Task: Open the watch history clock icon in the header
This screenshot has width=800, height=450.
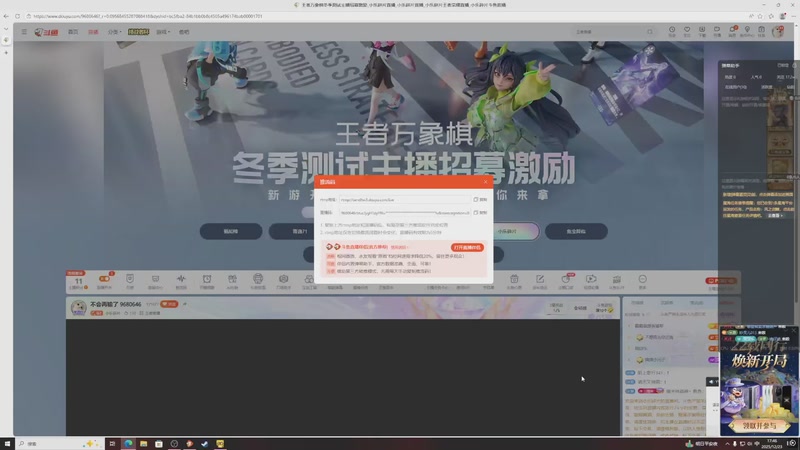Action: coord(672,30)
